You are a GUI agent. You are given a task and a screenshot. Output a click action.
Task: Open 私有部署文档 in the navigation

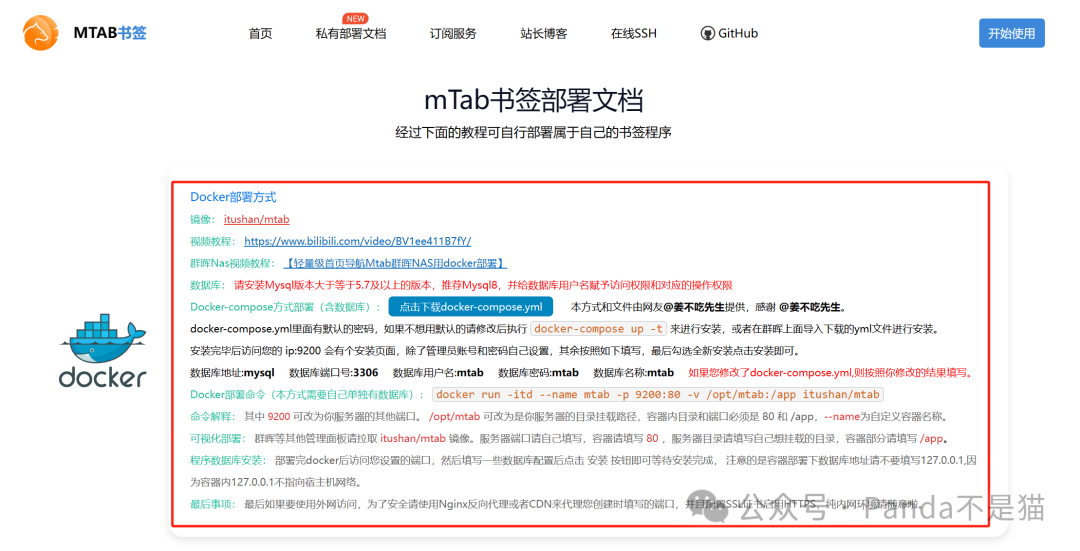tap(351, 33)
